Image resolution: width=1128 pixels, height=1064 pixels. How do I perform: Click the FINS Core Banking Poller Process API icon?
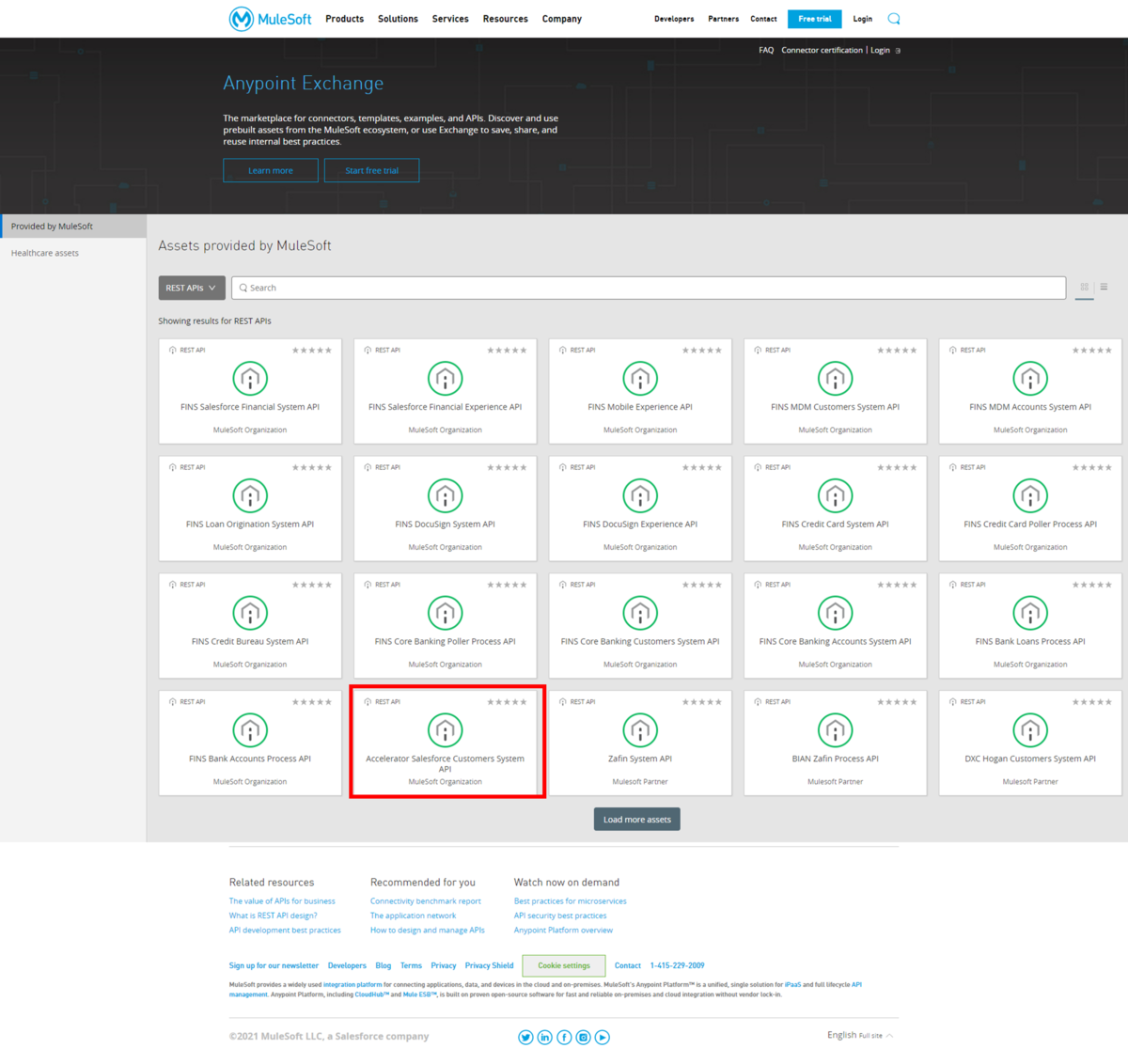446,614
